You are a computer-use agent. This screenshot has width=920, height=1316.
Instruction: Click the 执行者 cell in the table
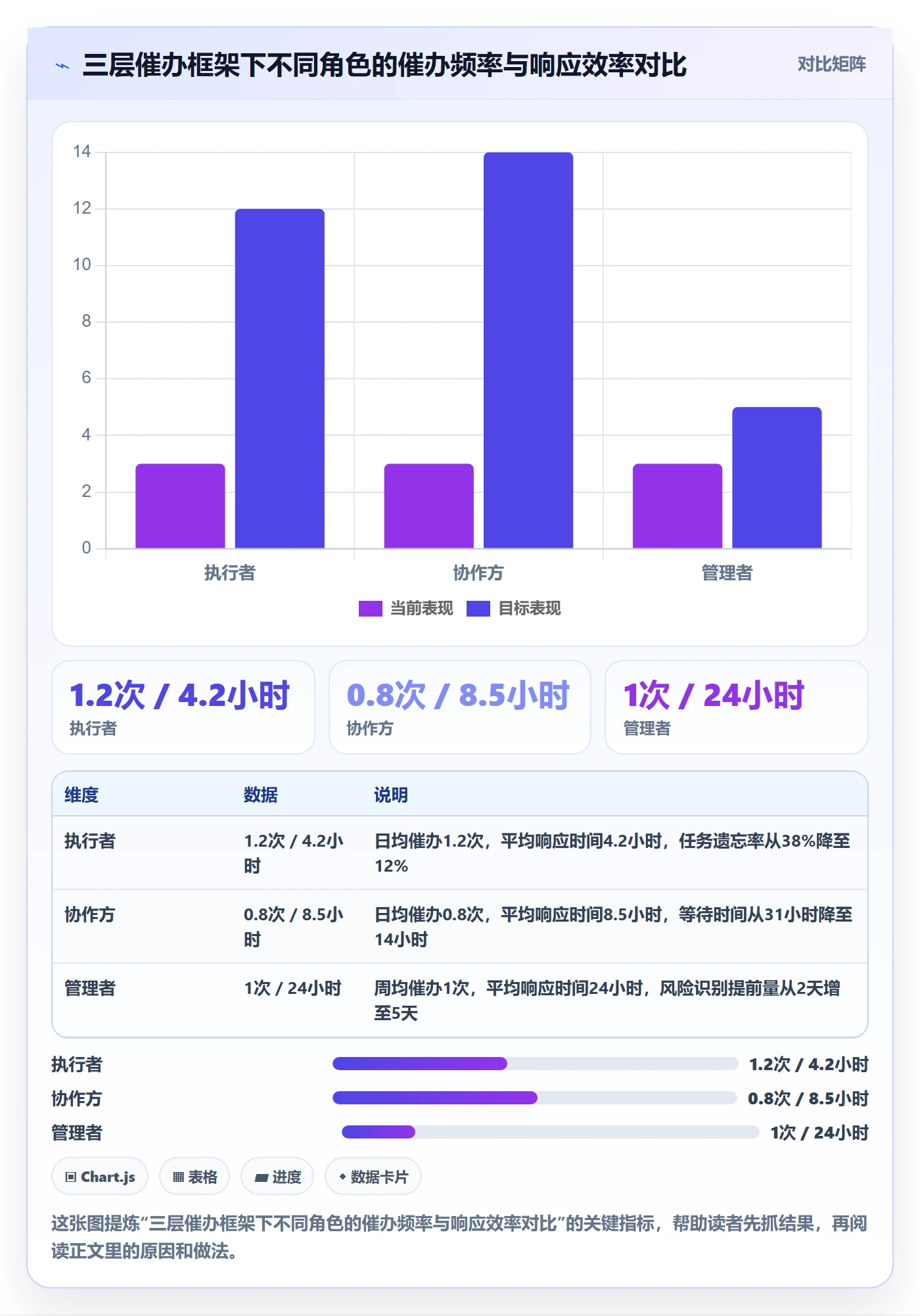coord(90,841)
